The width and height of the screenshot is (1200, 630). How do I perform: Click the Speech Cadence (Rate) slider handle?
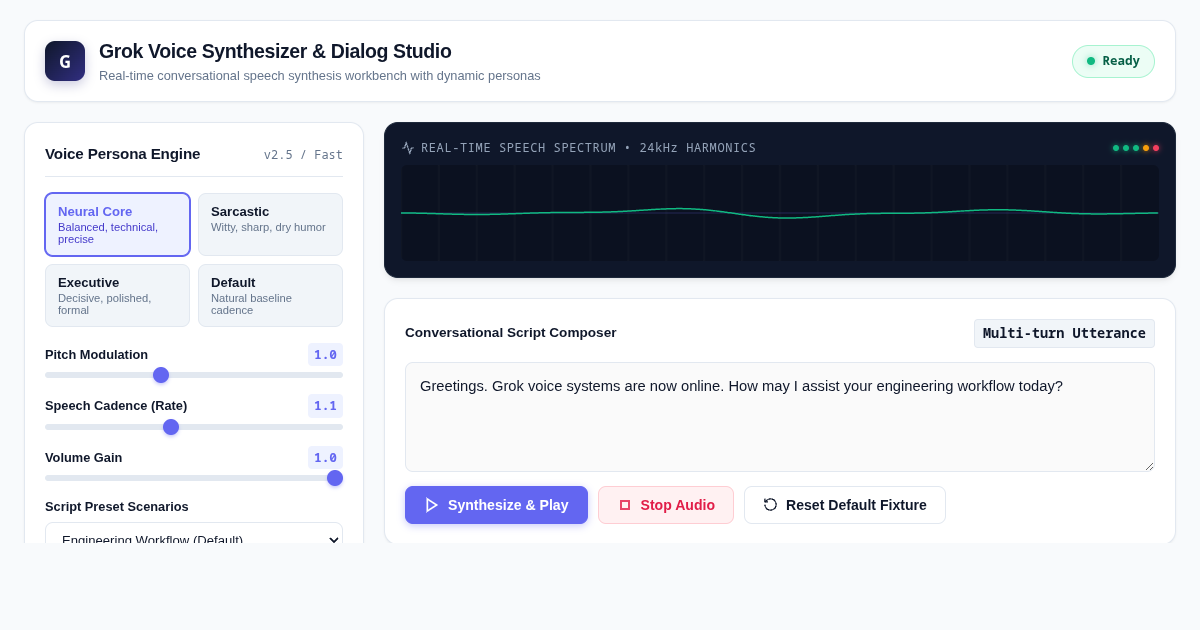coord(171,427)
